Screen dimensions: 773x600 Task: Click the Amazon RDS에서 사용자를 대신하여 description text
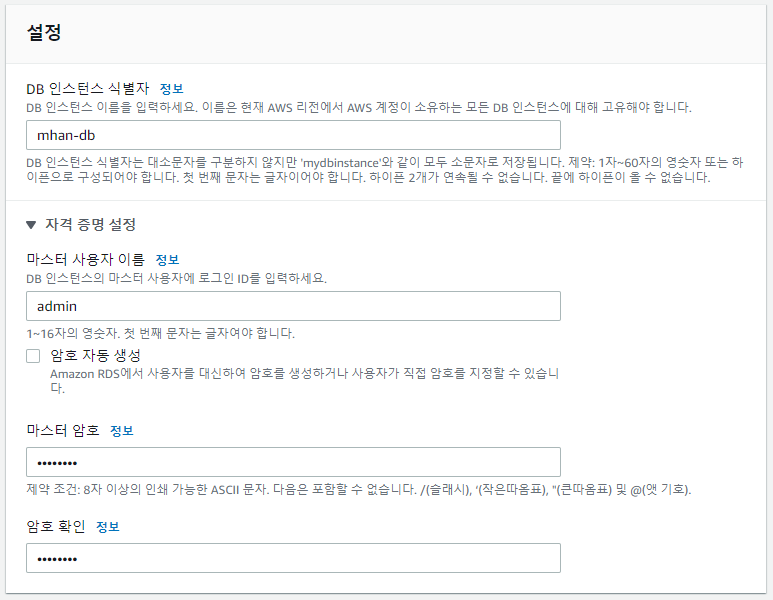click(x=305, y=381)
